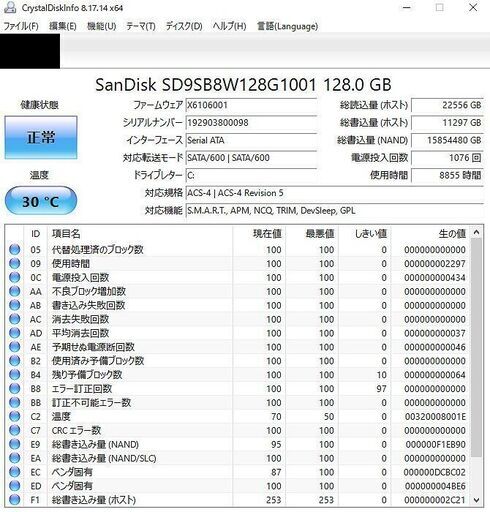This screenshot has width=490, height=512.
Task: Select the 残り予備ブロック数 row name
Action: click(x=87, y=375)
